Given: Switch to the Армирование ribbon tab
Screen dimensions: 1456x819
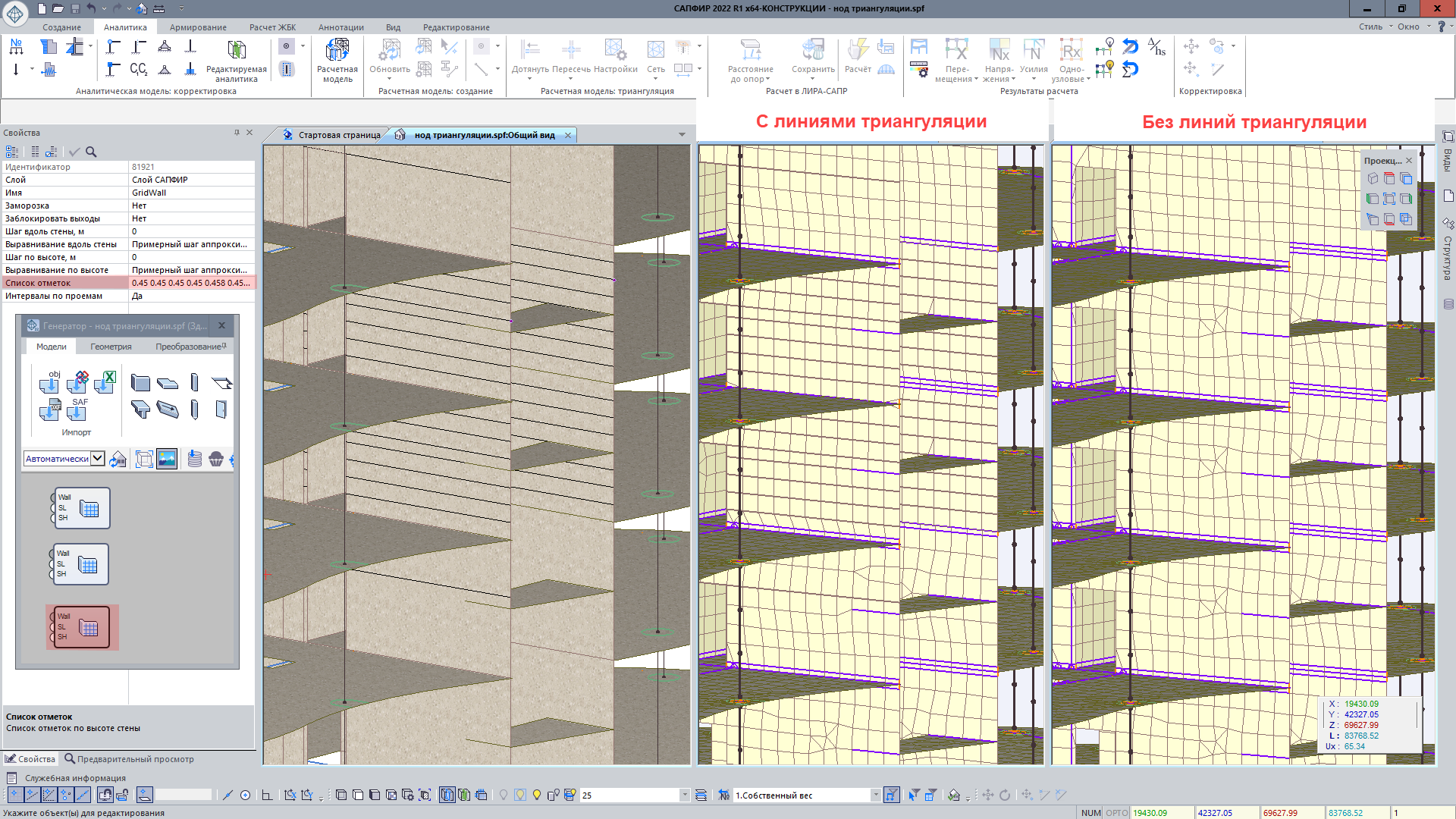Looking at the screenshot, I should pyautogui.click(x=198, y=27).
